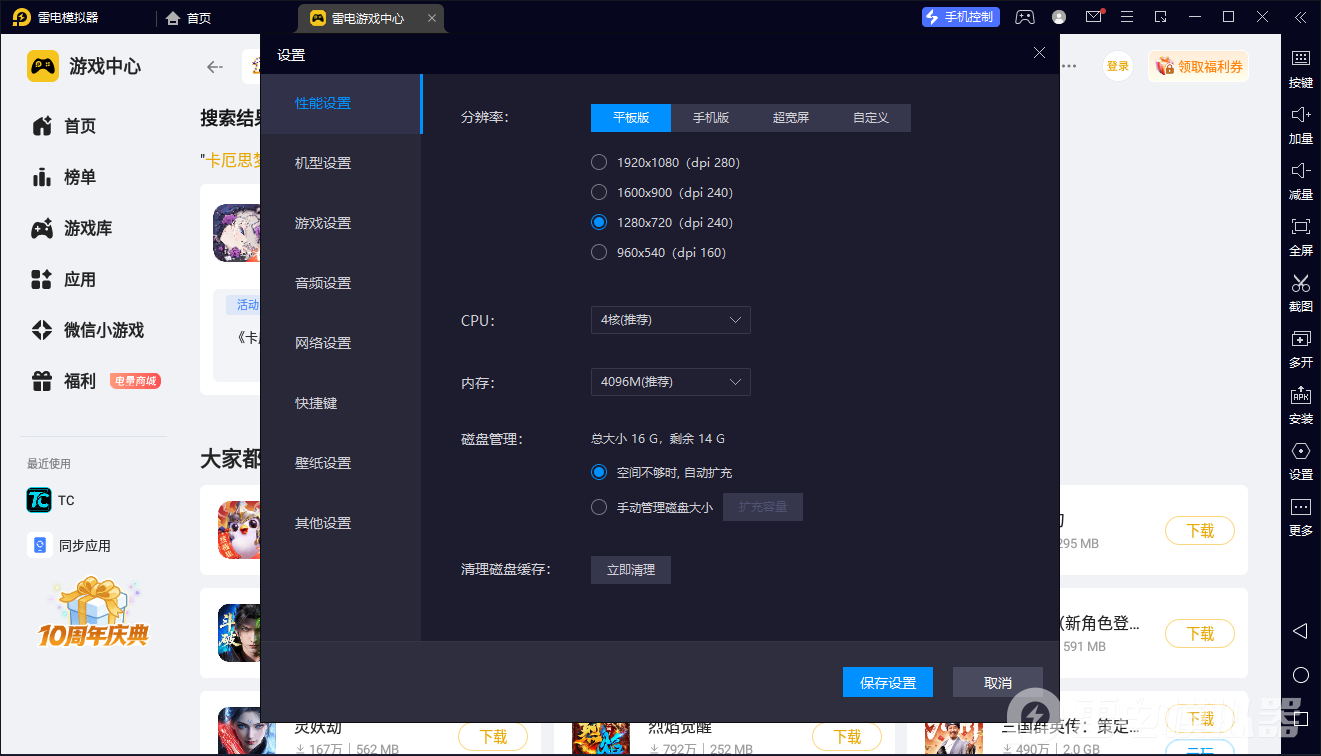Tap the Android back triangle icon
The height and width of the screenshot is (756, 1321).
[x=1300, y=631]
